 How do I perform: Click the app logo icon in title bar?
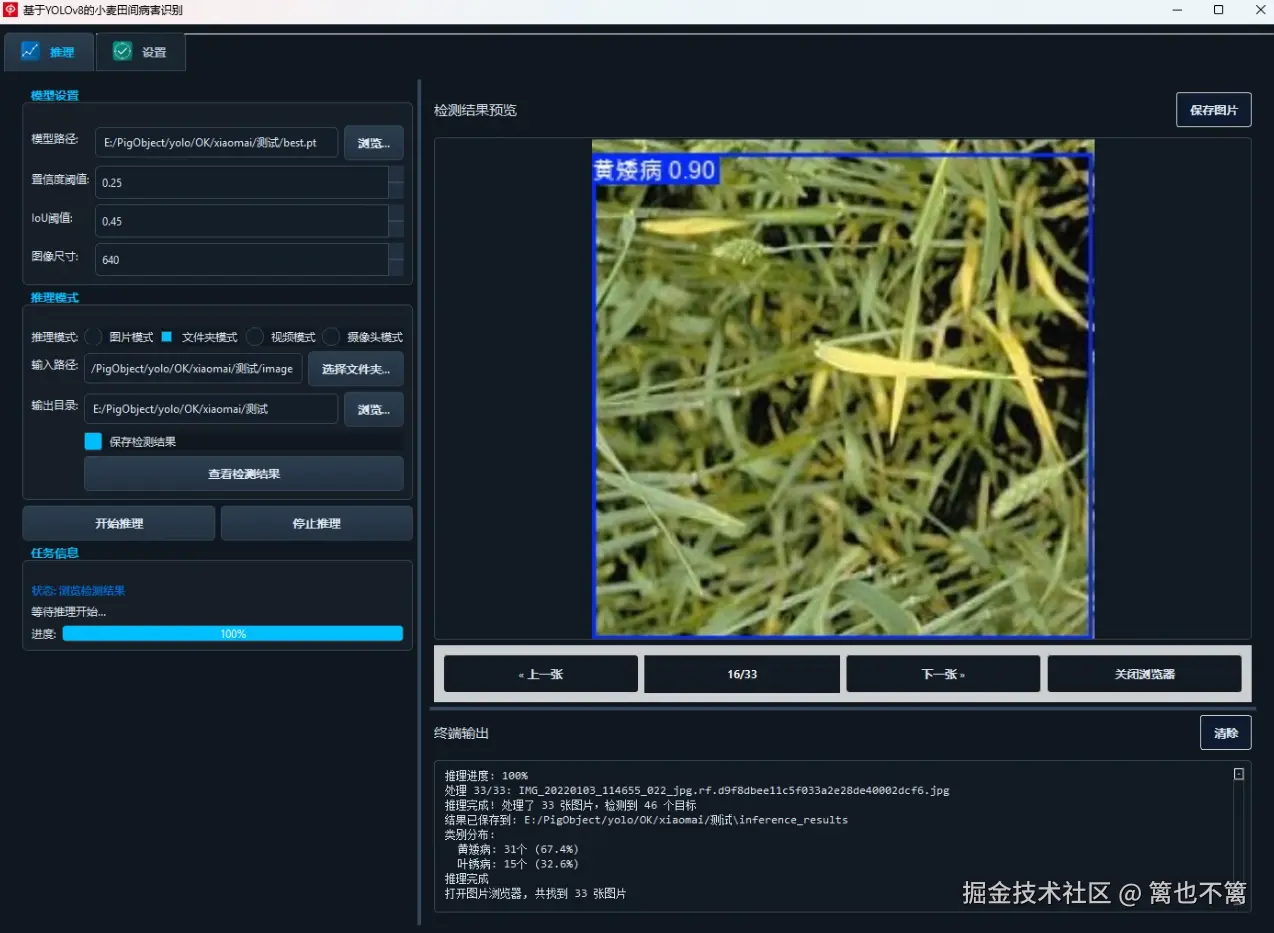[x=11, y=10]
